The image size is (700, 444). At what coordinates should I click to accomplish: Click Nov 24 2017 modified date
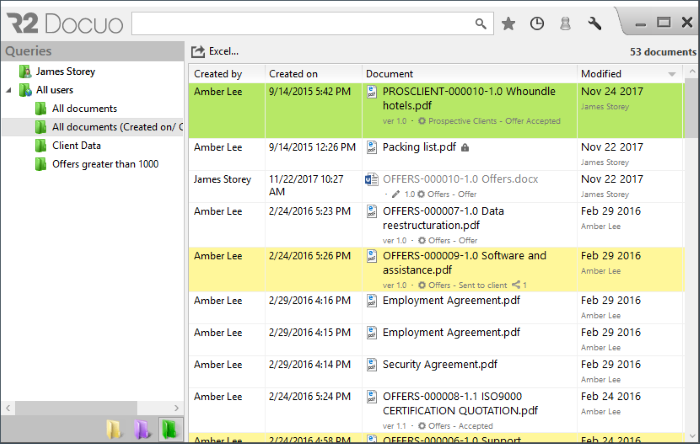coord(612,91)
